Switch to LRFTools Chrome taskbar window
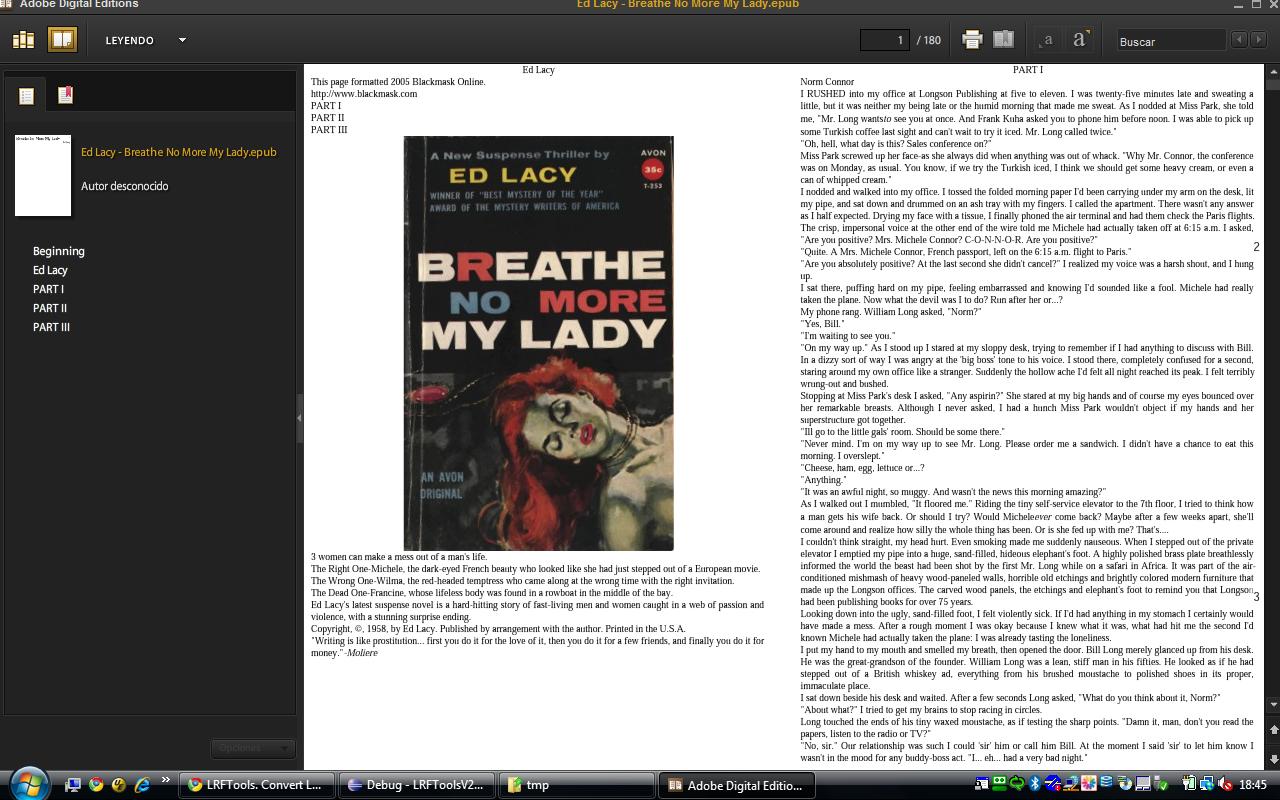Viewport: 1280px width, 800px height. click(x=257, y=785)
